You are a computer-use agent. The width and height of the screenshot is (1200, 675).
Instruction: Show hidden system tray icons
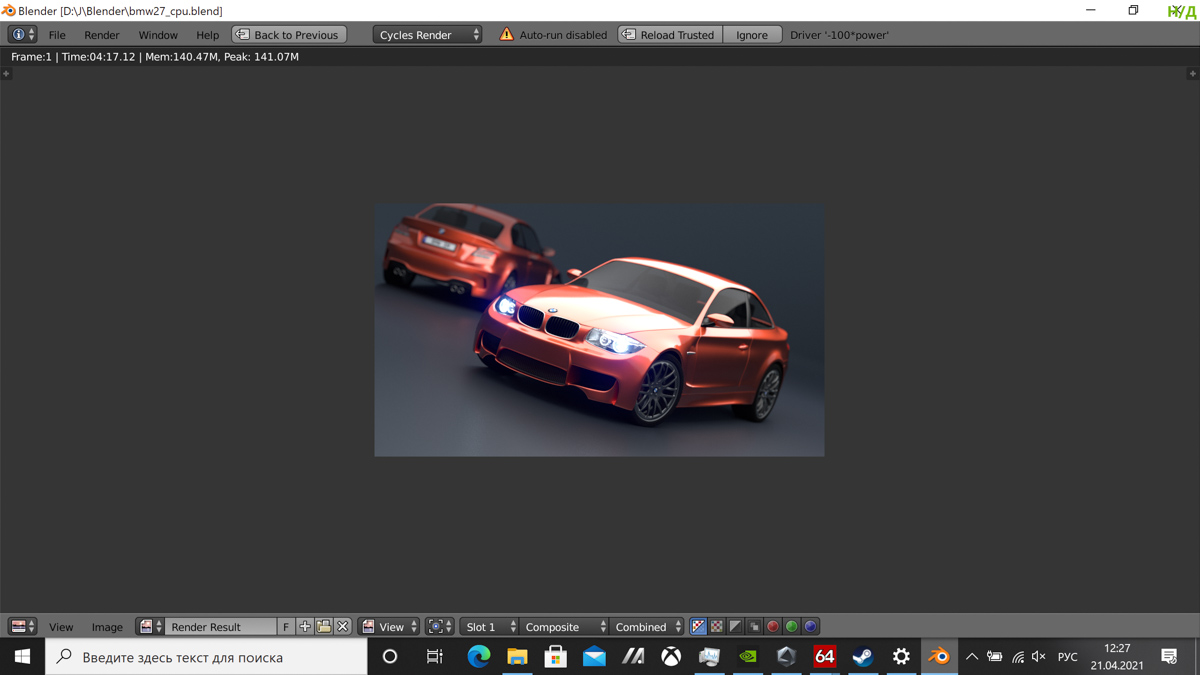tap(971, 657)
